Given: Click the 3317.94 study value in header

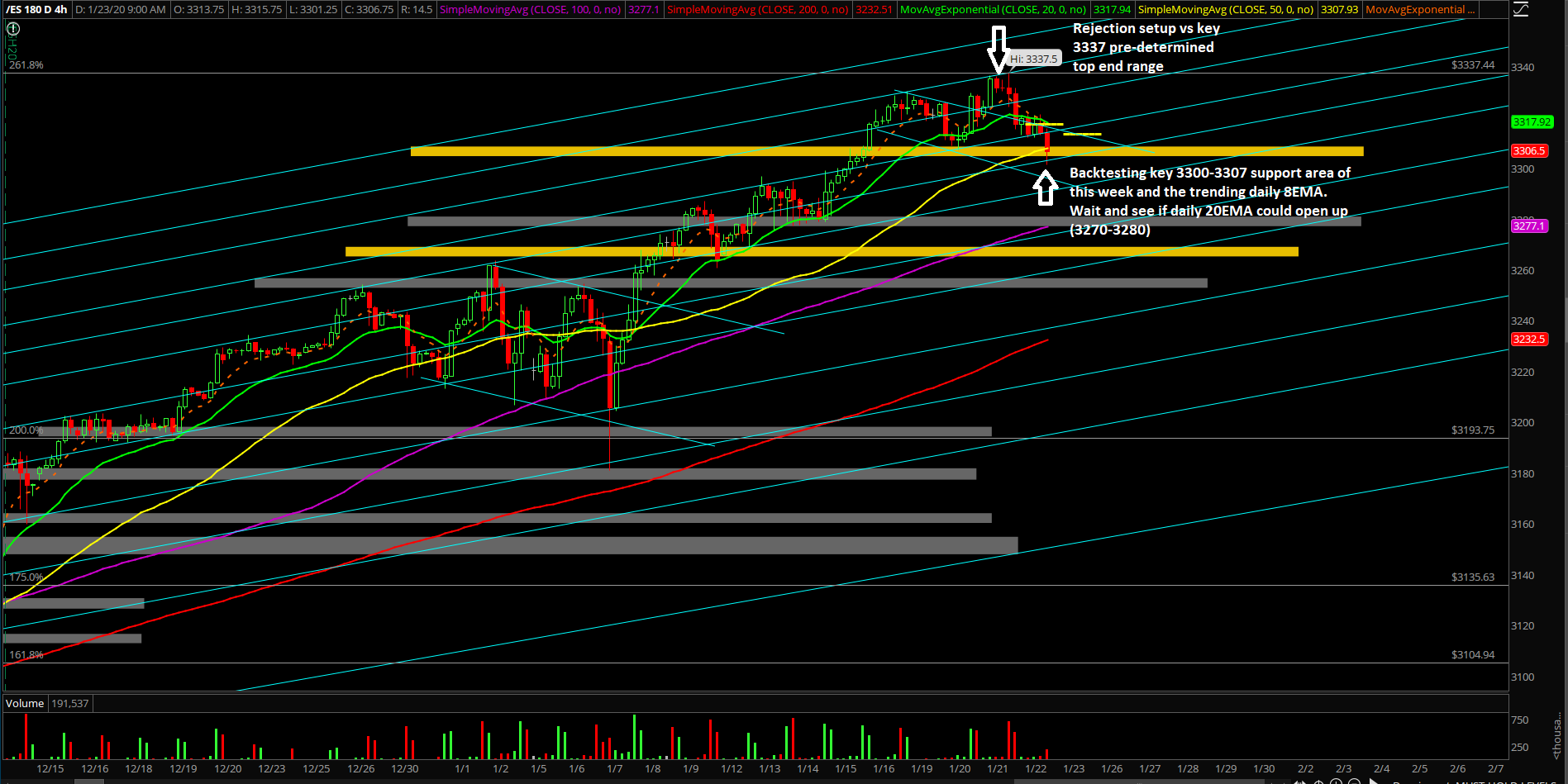Looking at the screenshot, I should (1112, 10).
